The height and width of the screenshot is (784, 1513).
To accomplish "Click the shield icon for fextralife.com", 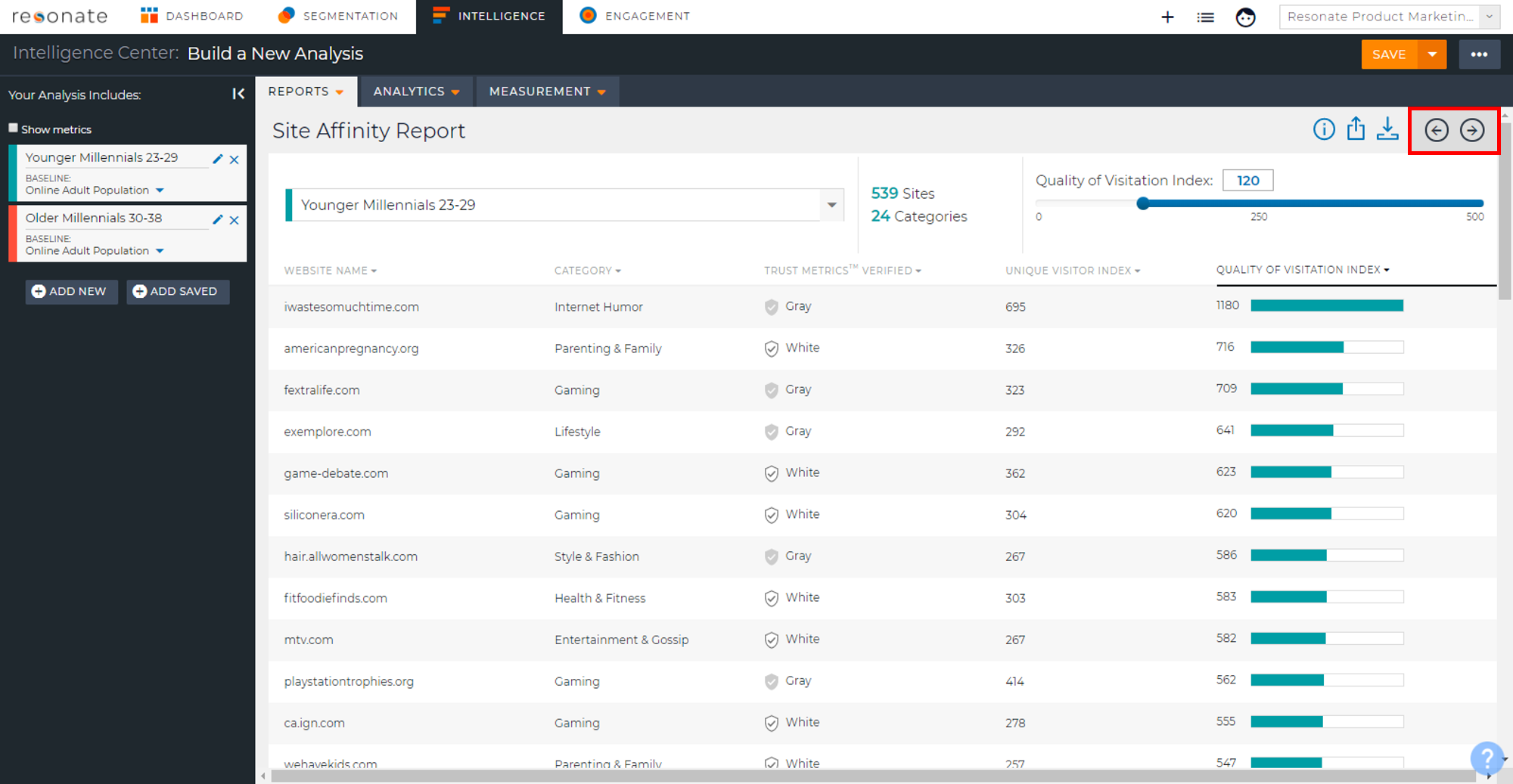I will 771,390.
